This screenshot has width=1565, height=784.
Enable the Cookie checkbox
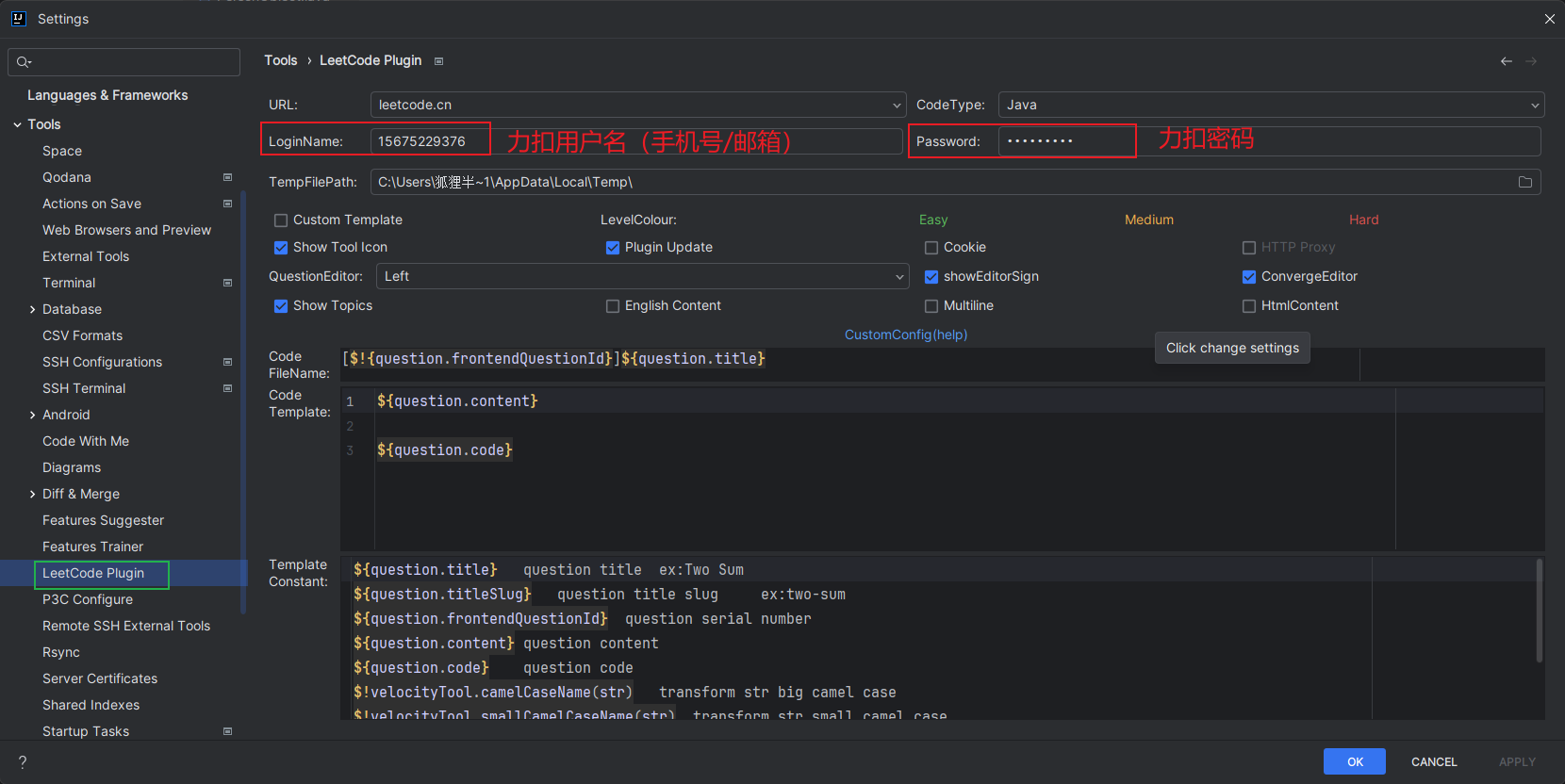pyautogui.click(x=931, y=248)
